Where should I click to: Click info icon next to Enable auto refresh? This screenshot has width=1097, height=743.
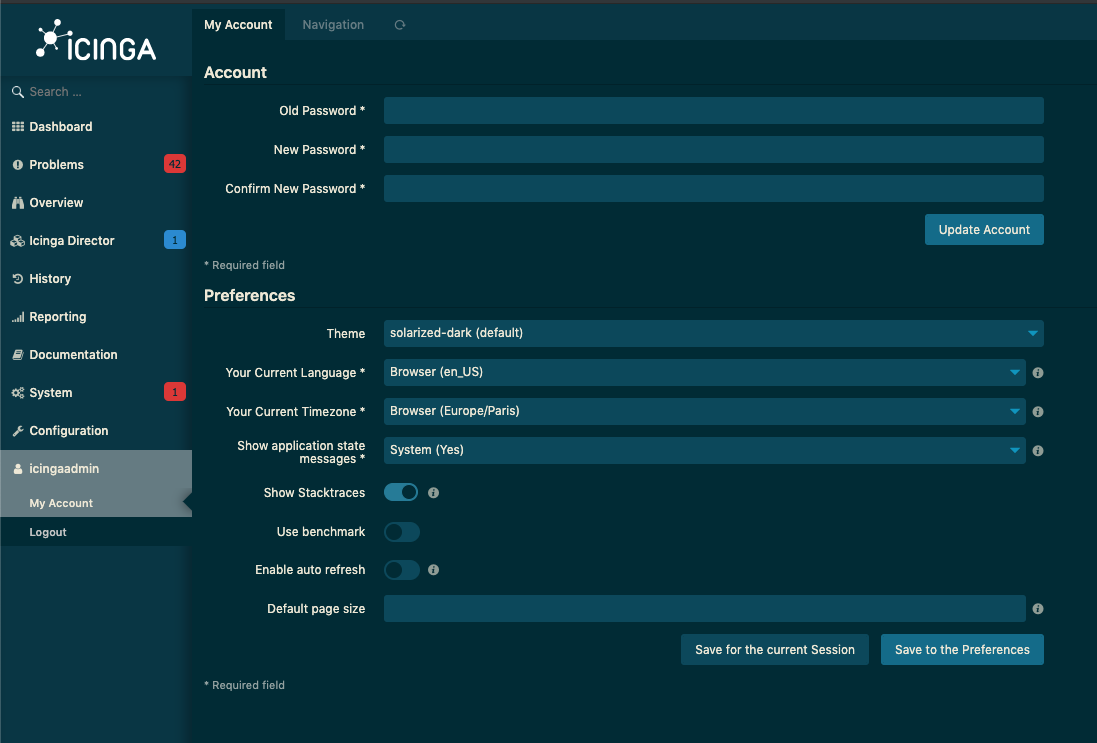(433, 570)
